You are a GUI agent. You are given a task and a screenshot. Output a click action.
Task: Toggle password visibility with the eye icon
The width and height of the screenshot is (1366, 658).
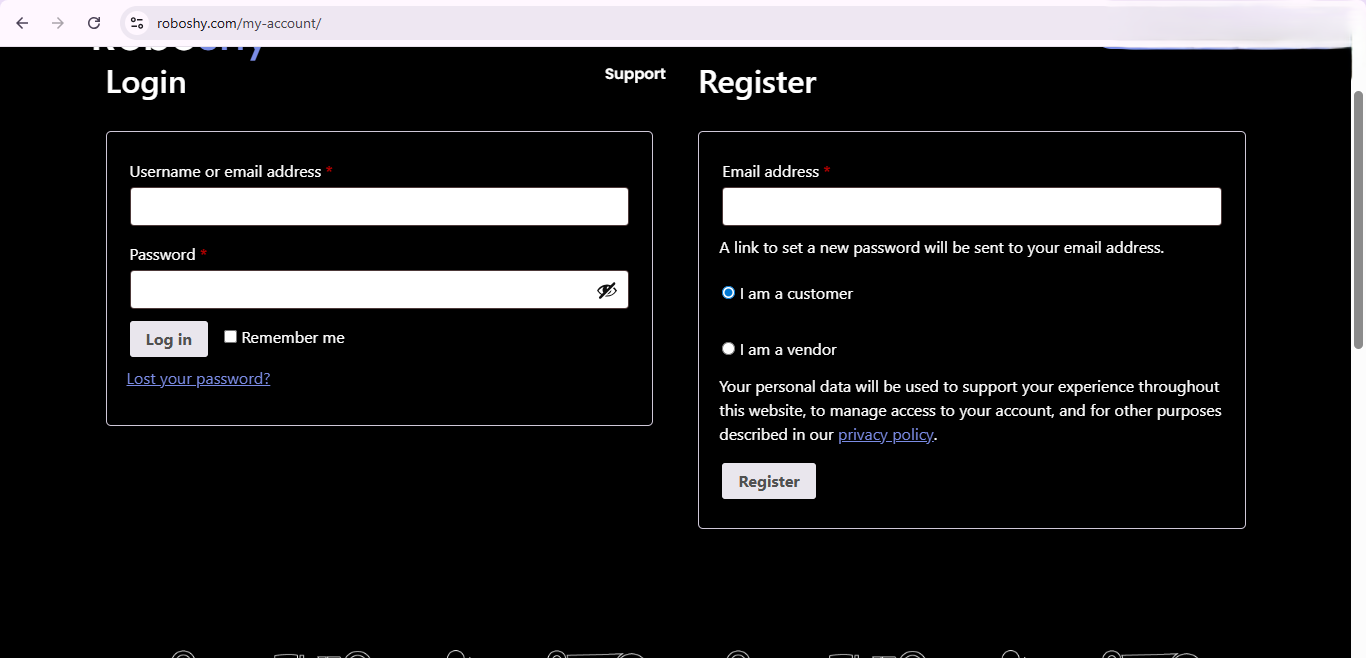[607, 289]
